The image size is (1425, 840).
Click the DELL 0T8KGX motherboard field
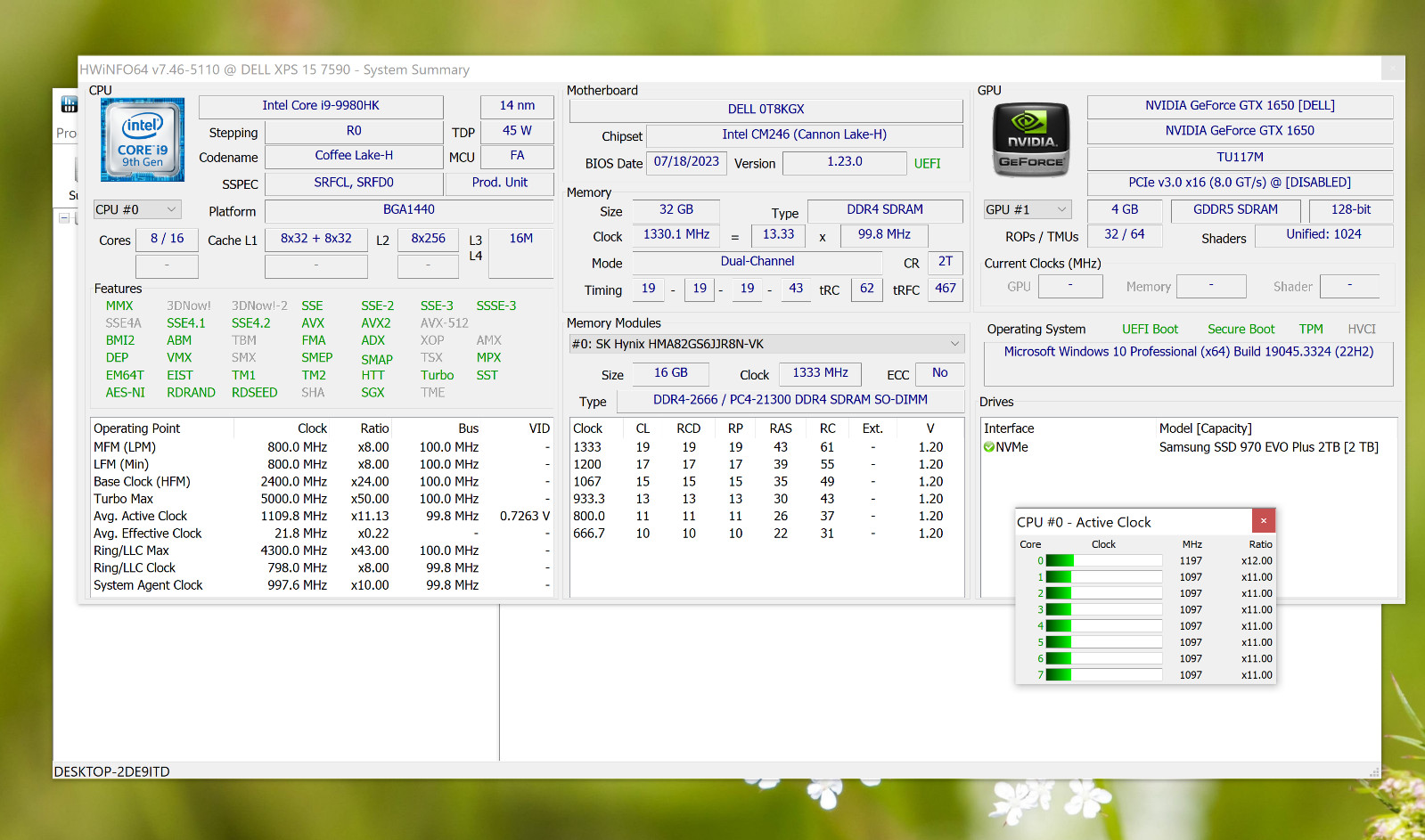[766, 110]
